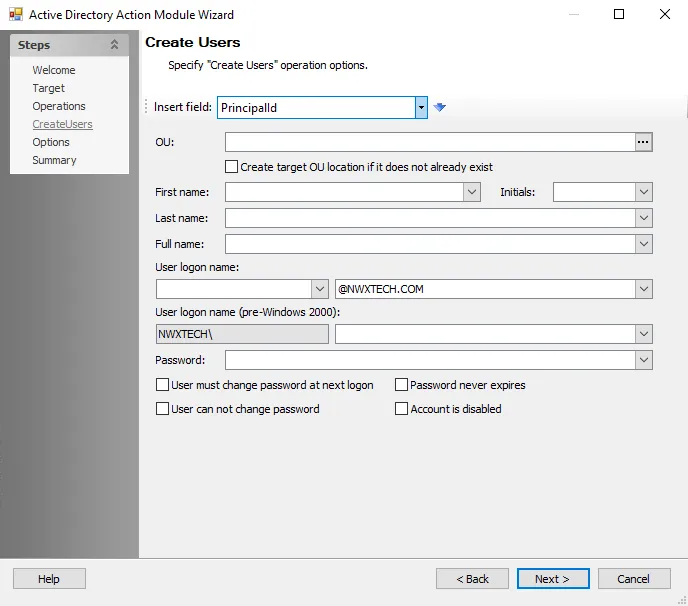Check User can not change password

(162, 409)
